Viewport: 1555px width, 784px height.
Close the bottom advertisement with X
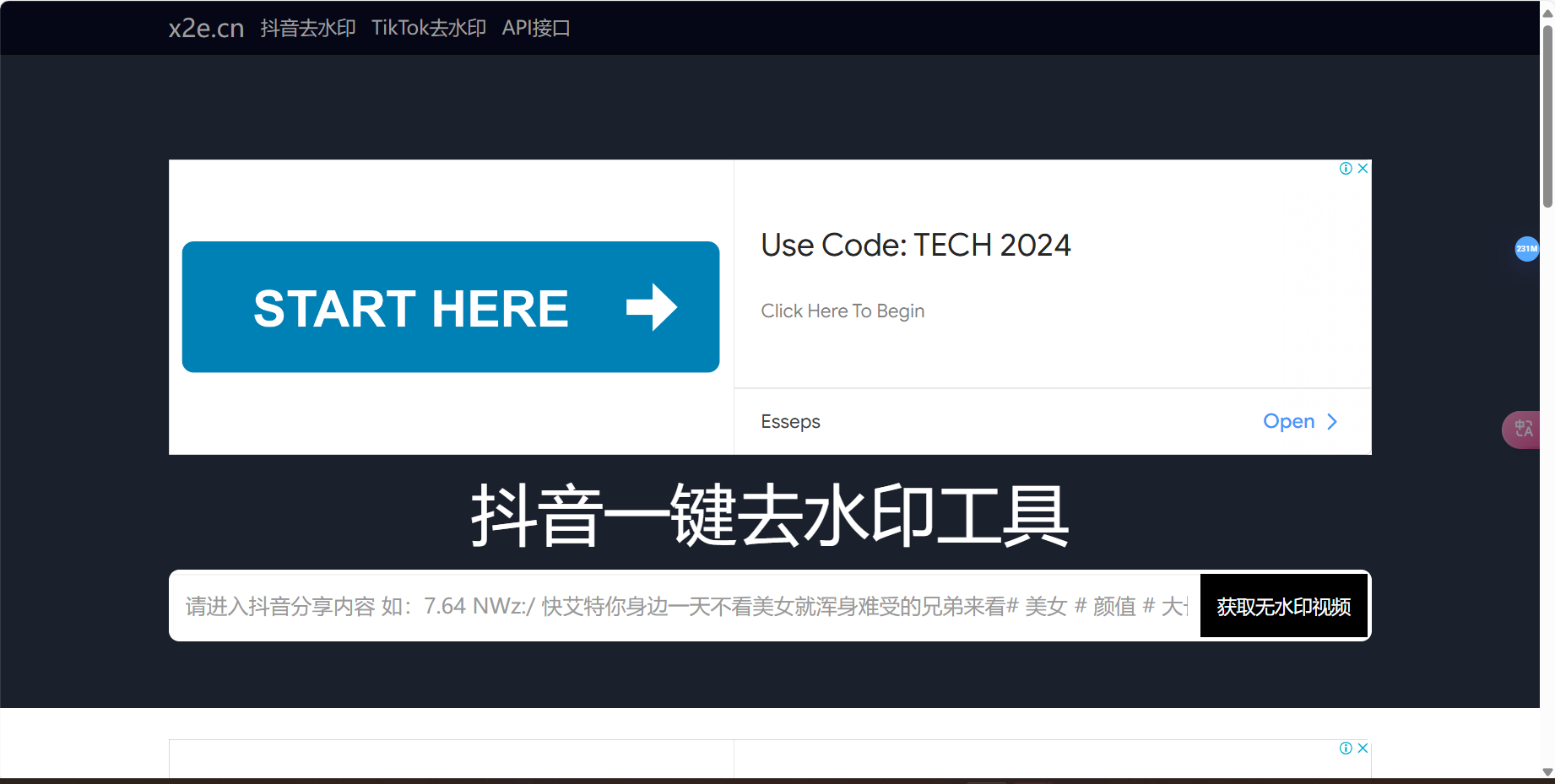click(1363, 749)
